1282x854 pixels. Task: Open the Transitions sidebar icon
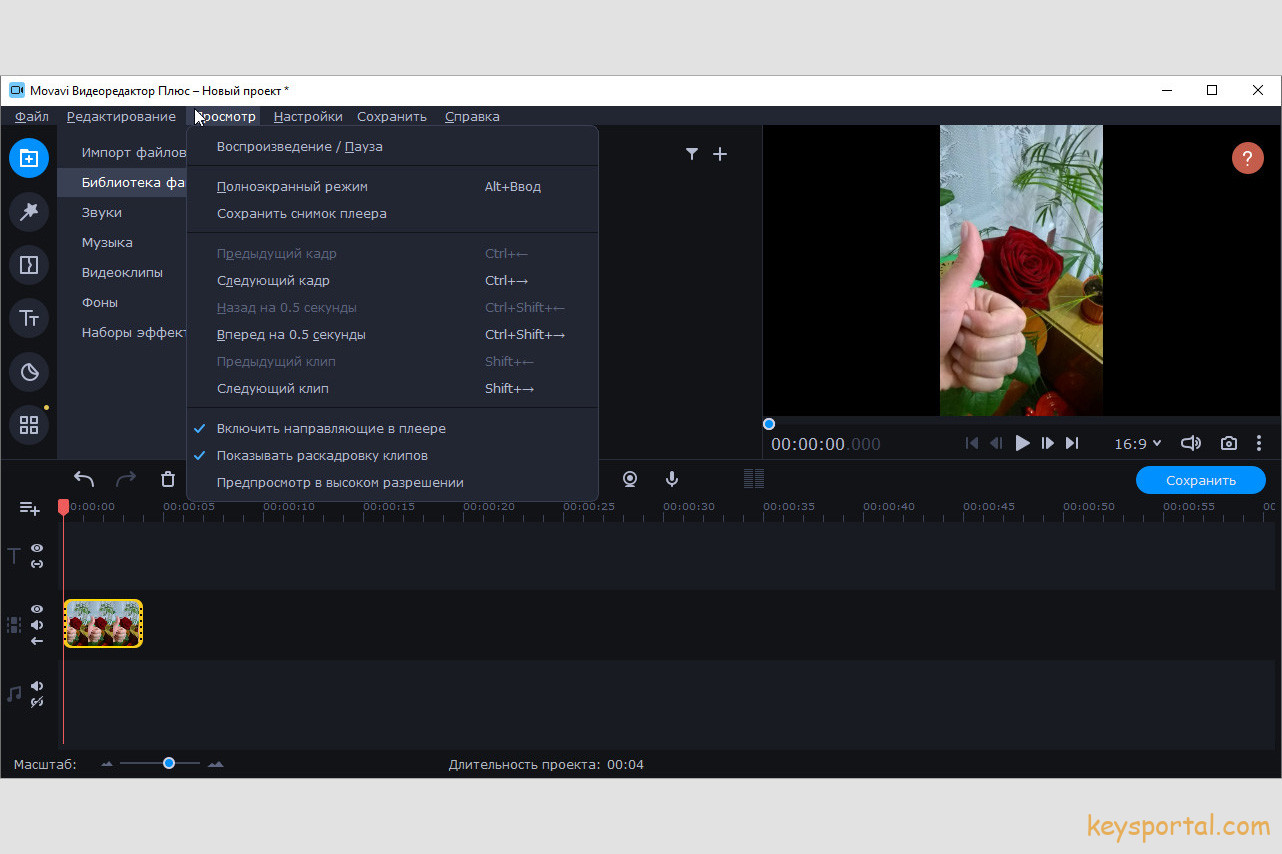[x=29, y=265]
